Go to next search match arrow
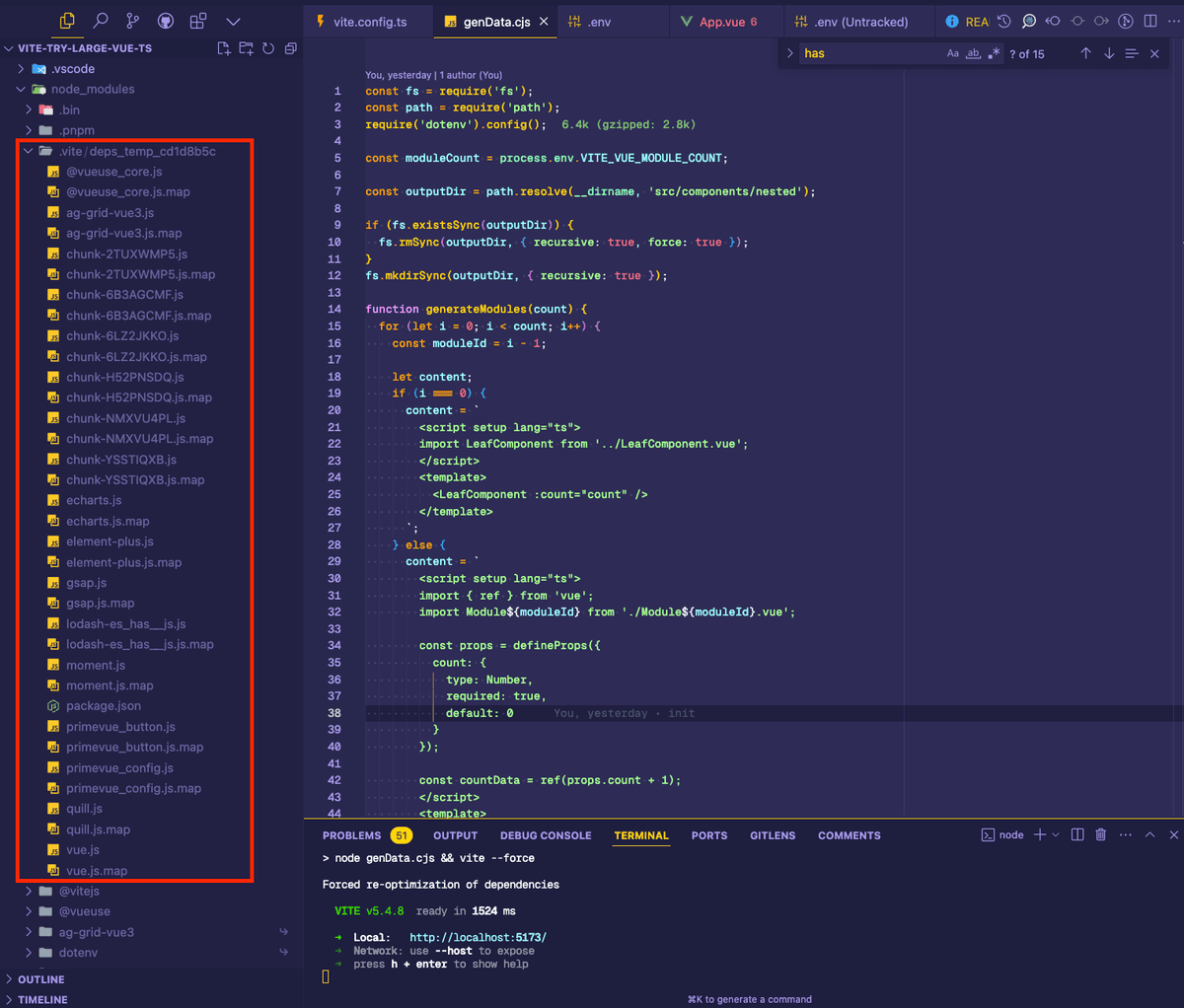Image resolution: width=1184 pixels, height=1008 pixels. coord(1109,53)
